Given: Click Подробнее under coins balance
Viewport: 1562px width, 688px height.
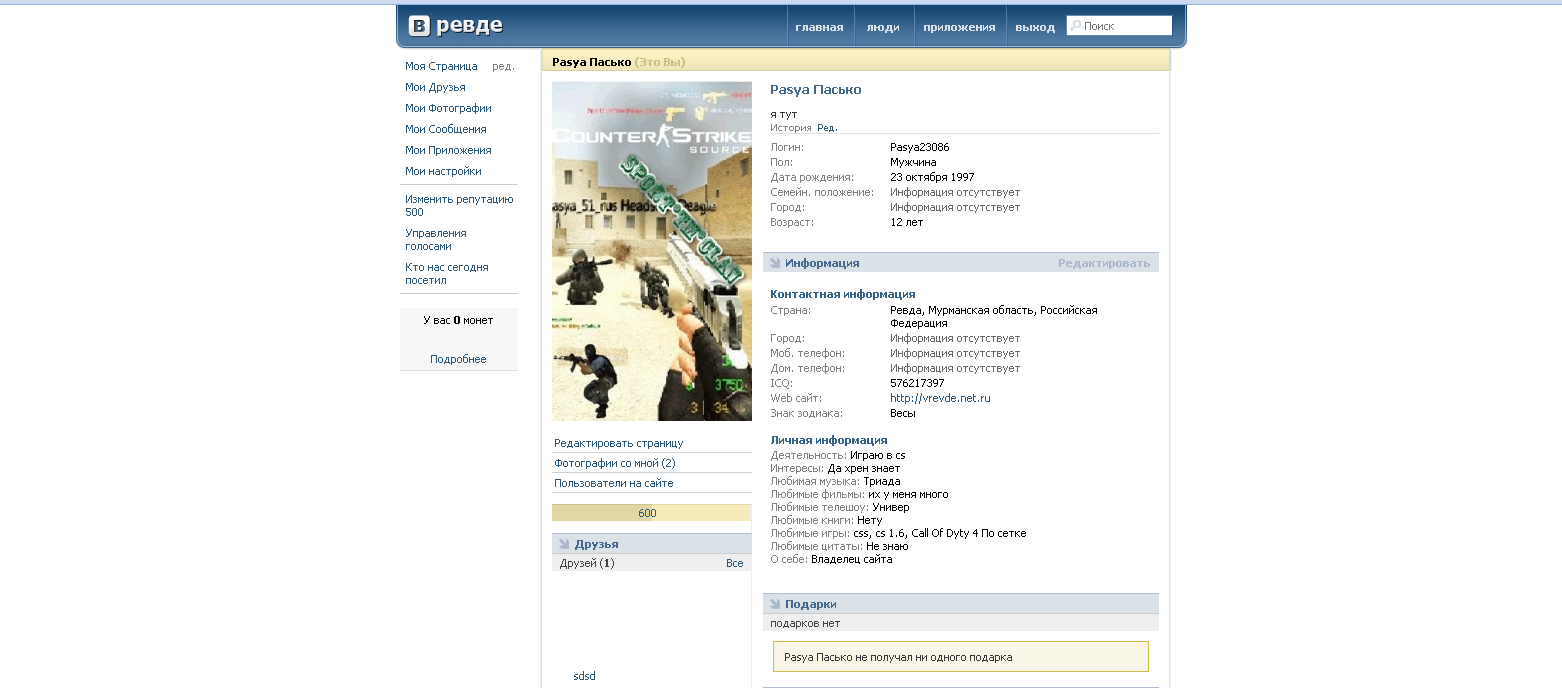Looking at the screenshot, I should click(458, 359).
